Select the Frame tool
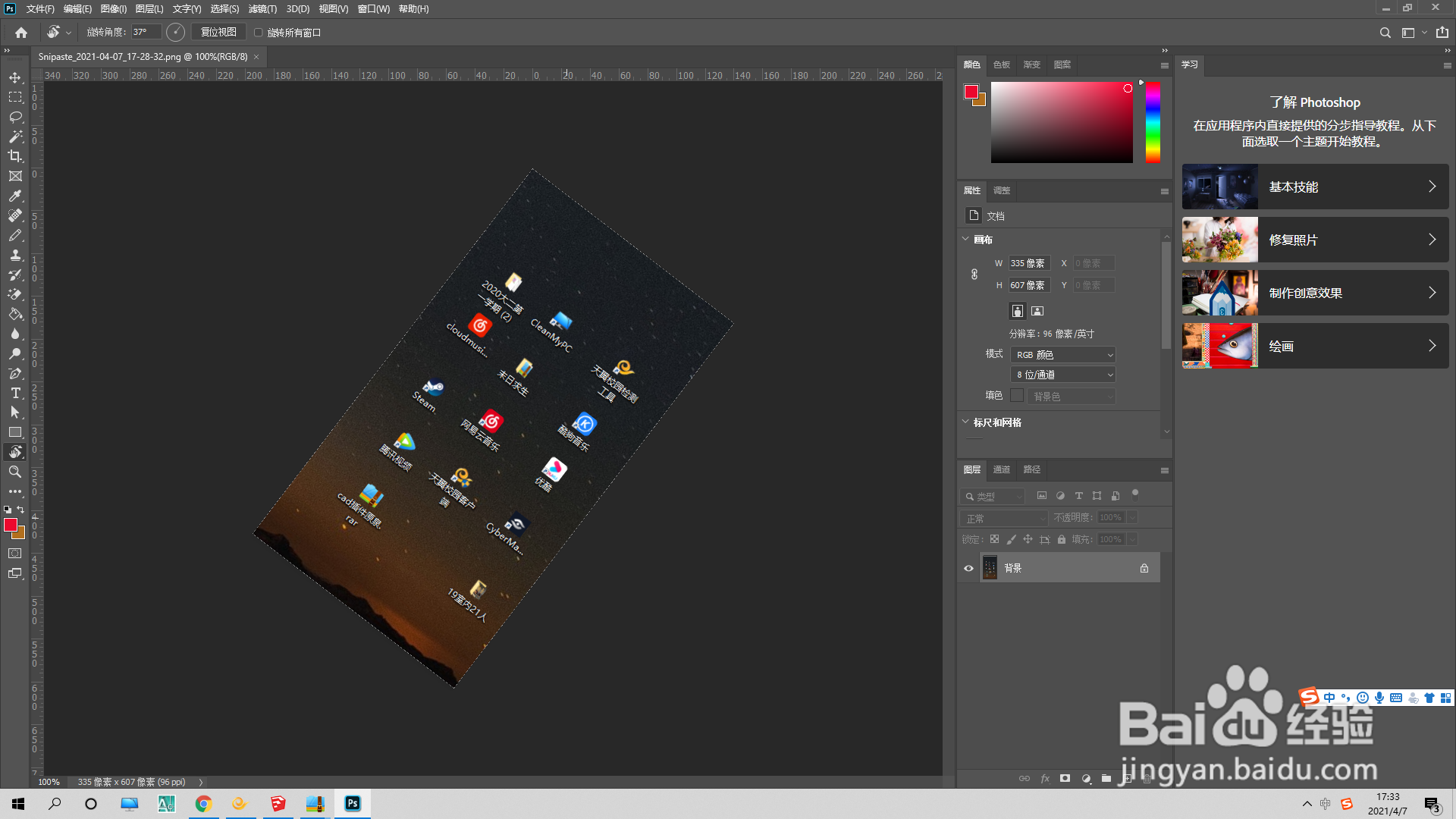The image size is (1456, 819). click(x=15, y=176)
